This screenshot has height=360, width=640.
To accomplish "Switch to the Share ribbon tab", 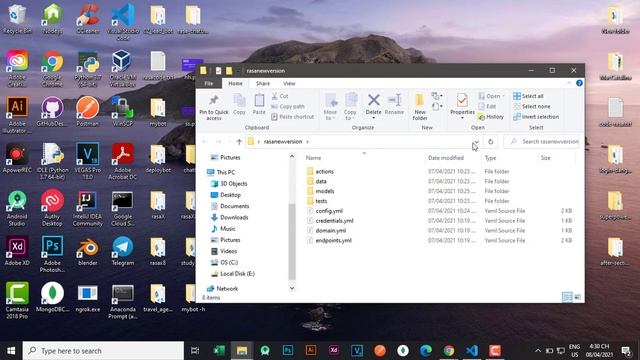I will (263, 83).
